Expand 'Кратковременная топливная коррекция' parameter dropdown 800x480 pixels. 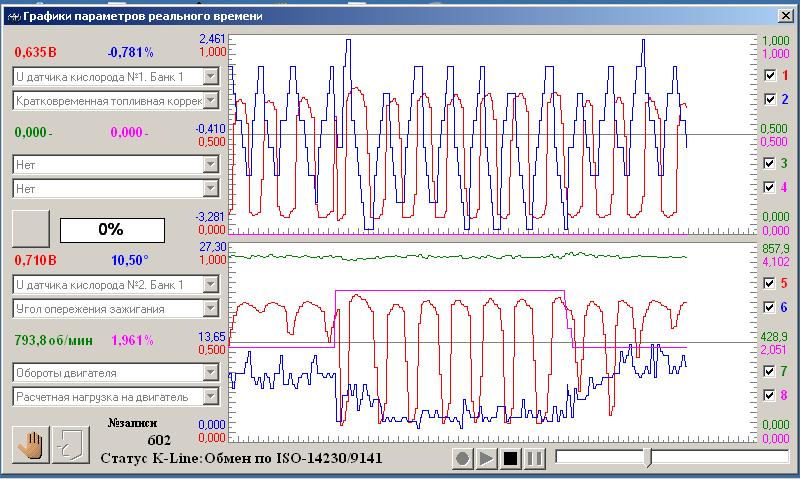[x=210, y=100]
